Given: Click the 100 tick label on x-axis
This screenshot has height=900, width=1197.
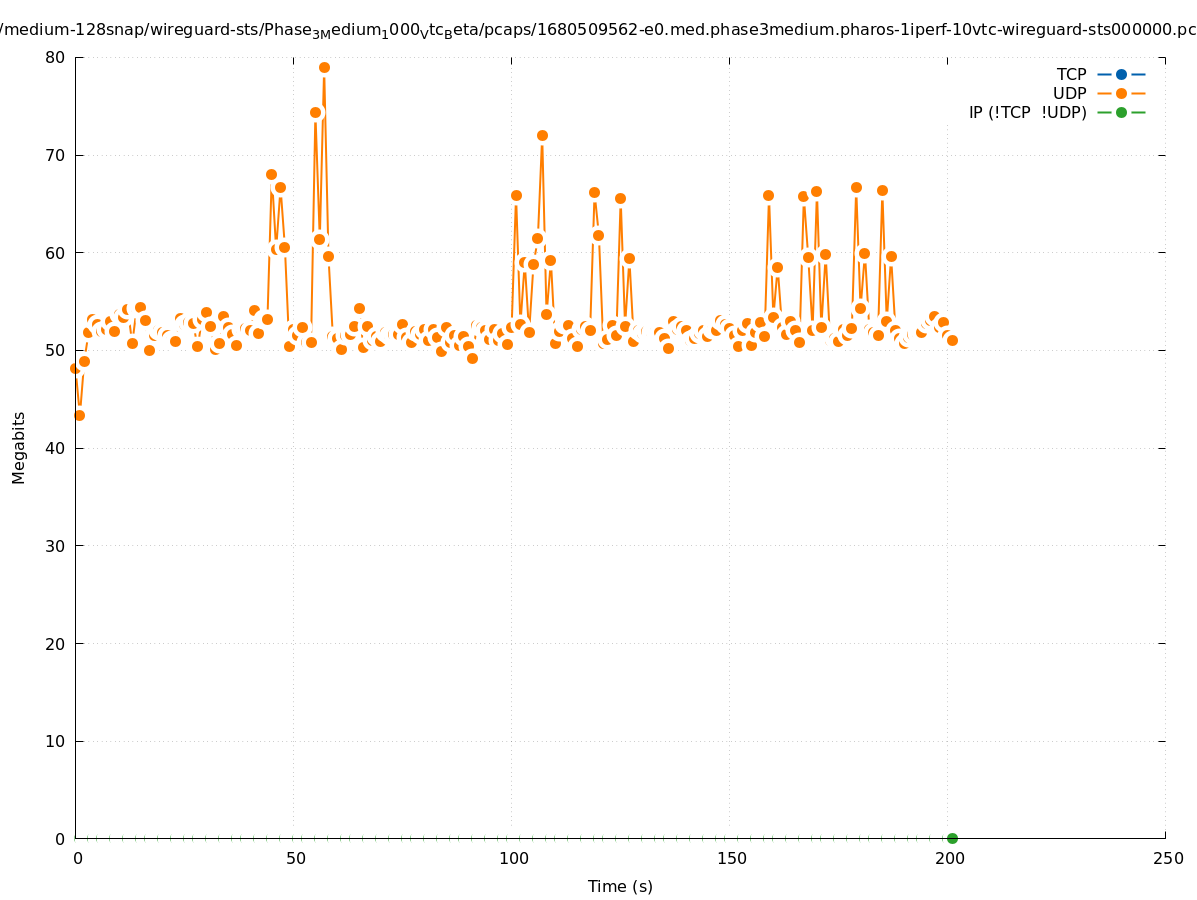Looking at the screenshot, I should (x=513, y=858).
